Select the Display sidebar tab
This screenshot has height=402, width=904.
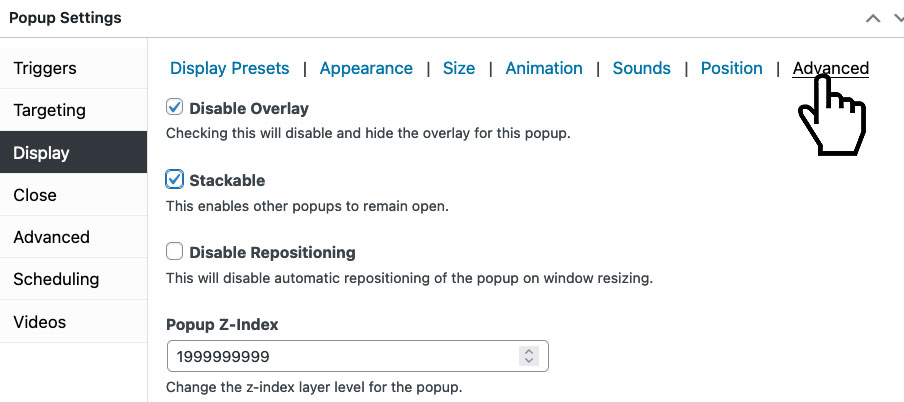point(73,152)
